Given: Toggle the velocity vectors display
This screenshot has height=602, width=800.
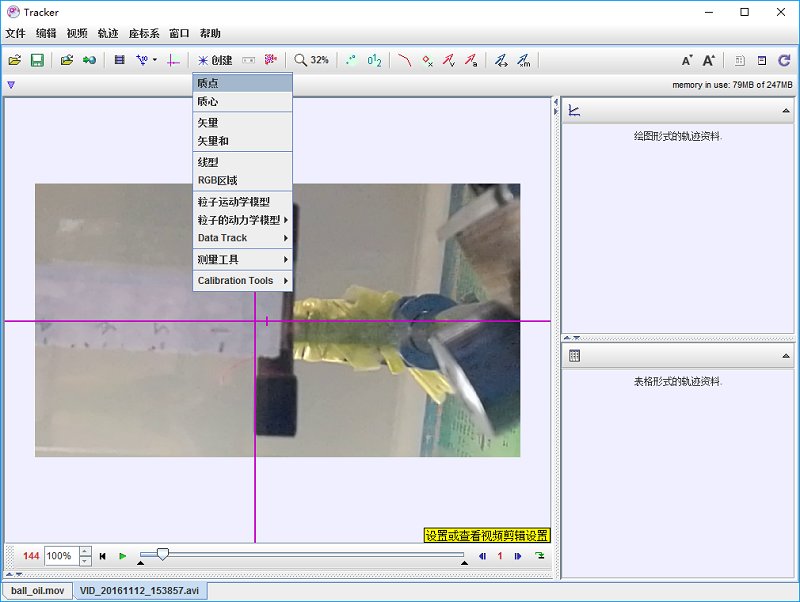Looking at the screenshot, I should 449,59.
